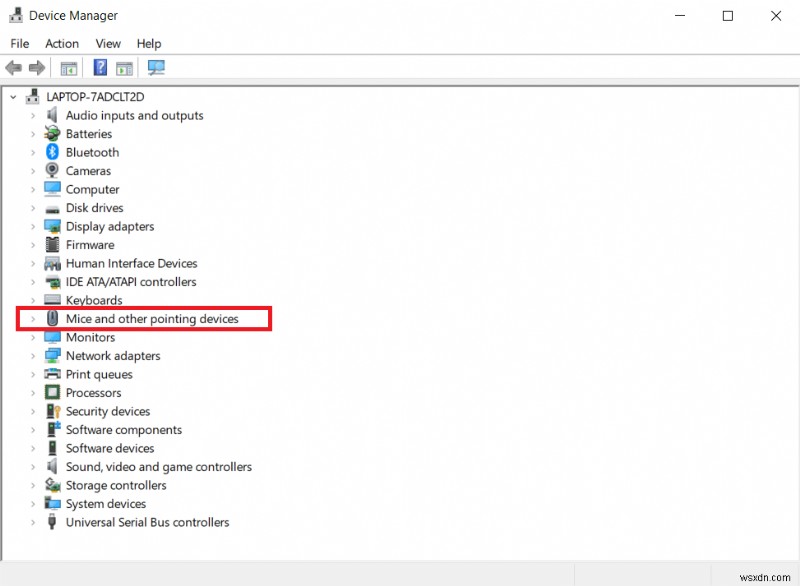The width and height of the screenshot is (800, 586).
Task: Select the Display adapters label
Action: [110, 226]
